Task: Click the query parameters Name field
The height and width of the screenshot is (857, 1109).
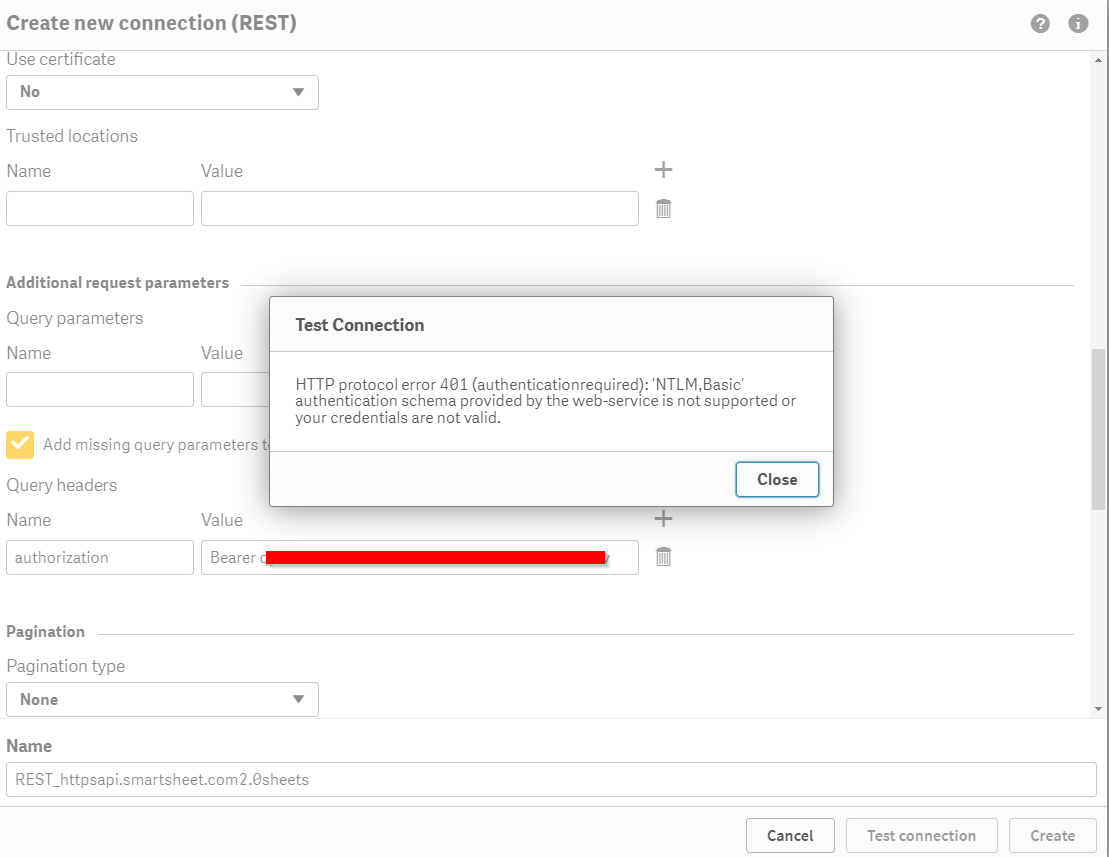Action: tap(100, 390)
